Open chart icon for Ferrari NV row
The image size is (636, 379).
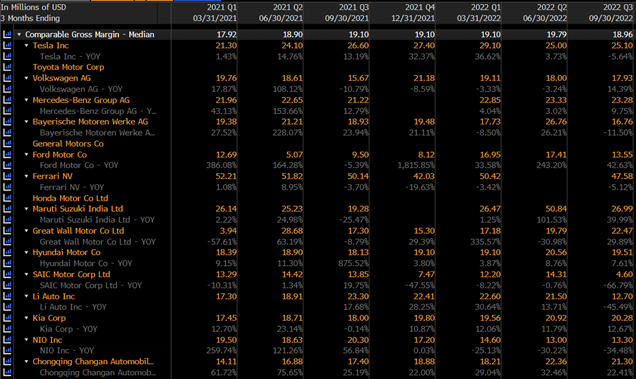(x=7, y=176)
